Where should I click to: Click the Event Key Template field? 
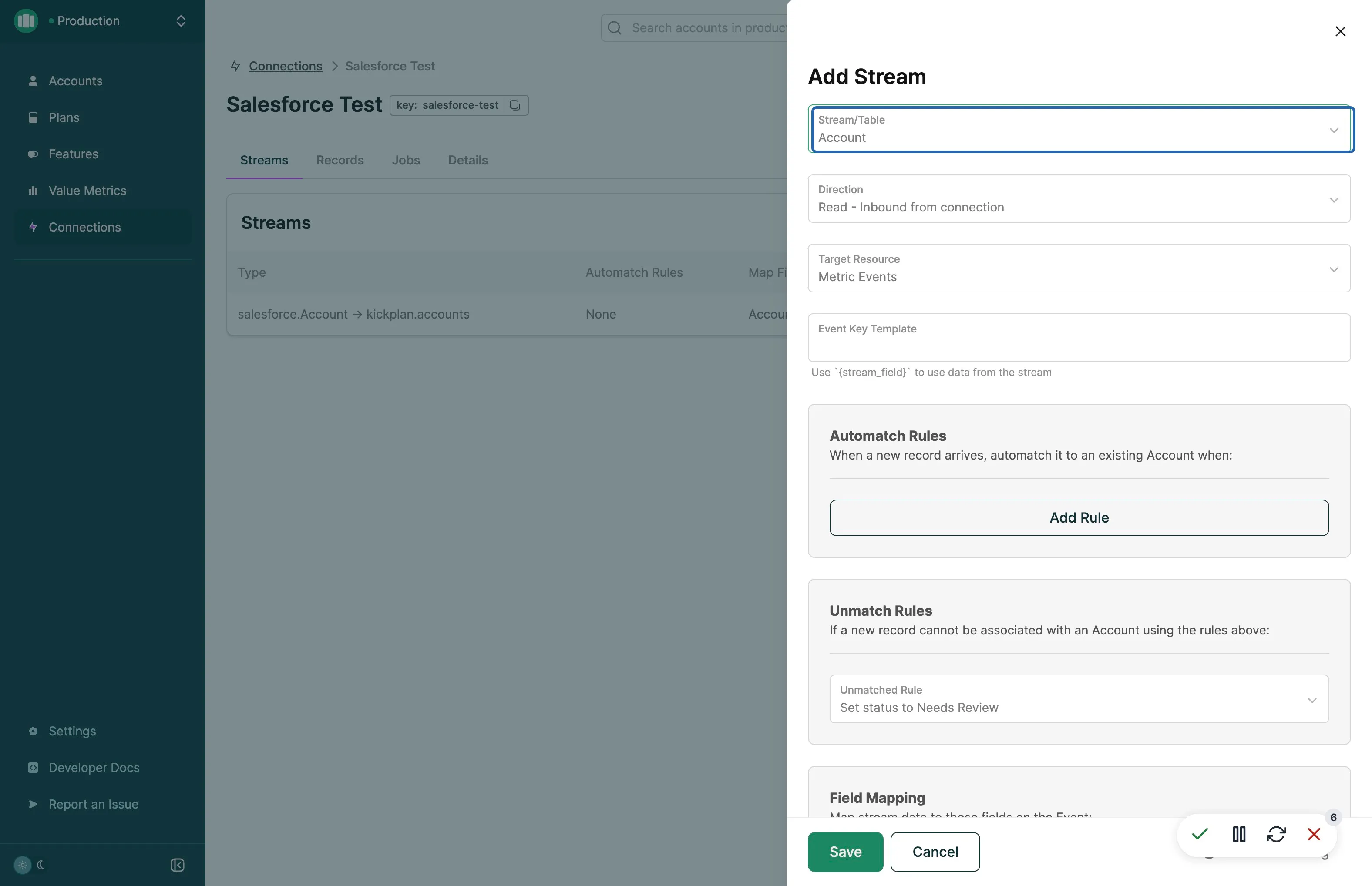1079,338
